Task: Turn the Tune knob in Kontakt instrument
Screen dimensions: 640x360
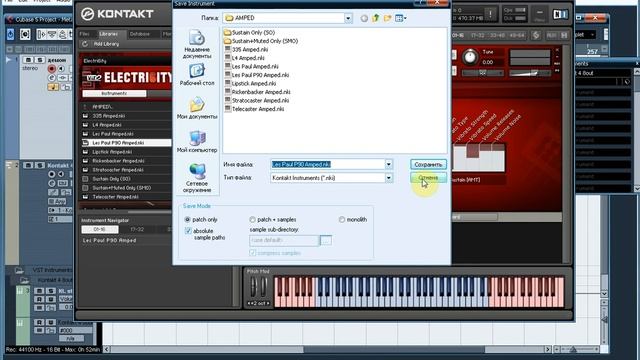Action: pyautogui.click(x=470, y=57)
